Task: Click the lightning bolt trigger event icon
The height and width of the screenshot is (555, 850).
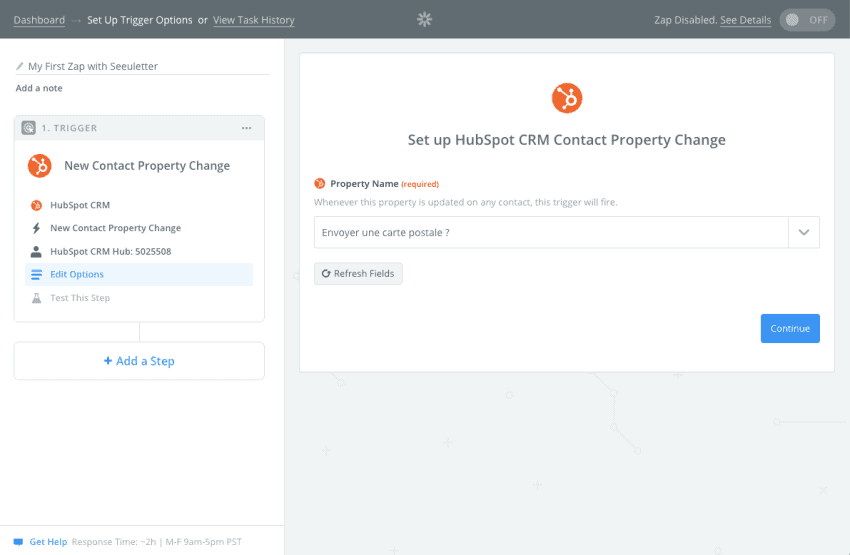Action: click(x=36, y=228)
